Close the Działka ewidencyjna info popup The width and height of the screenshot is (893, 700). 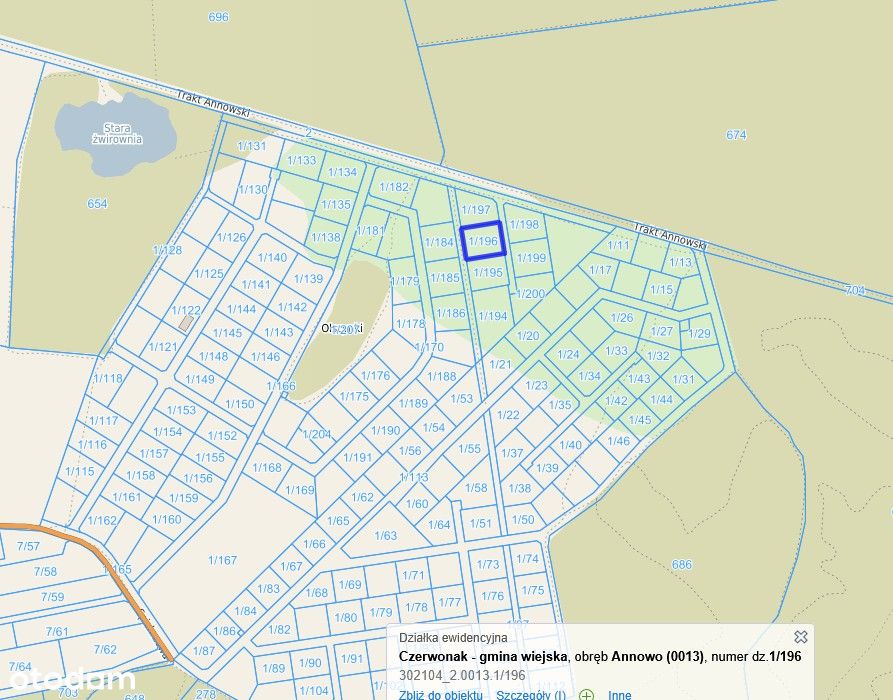tap(800, 636)
